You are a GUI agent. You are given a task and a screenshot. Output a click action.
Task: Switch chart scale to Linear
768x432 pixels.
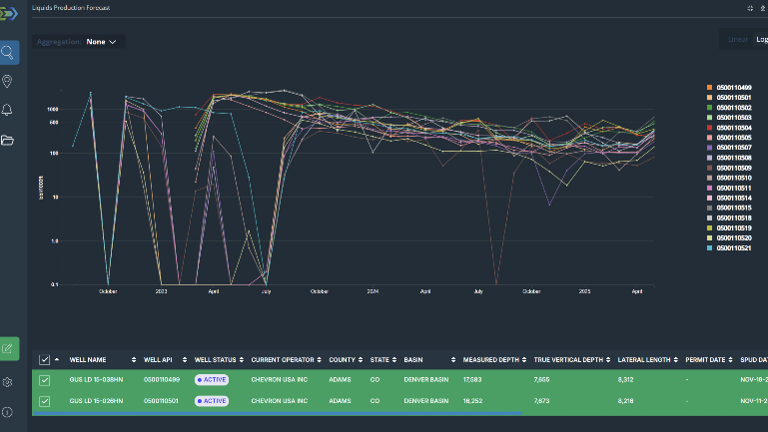coord(738,40)
